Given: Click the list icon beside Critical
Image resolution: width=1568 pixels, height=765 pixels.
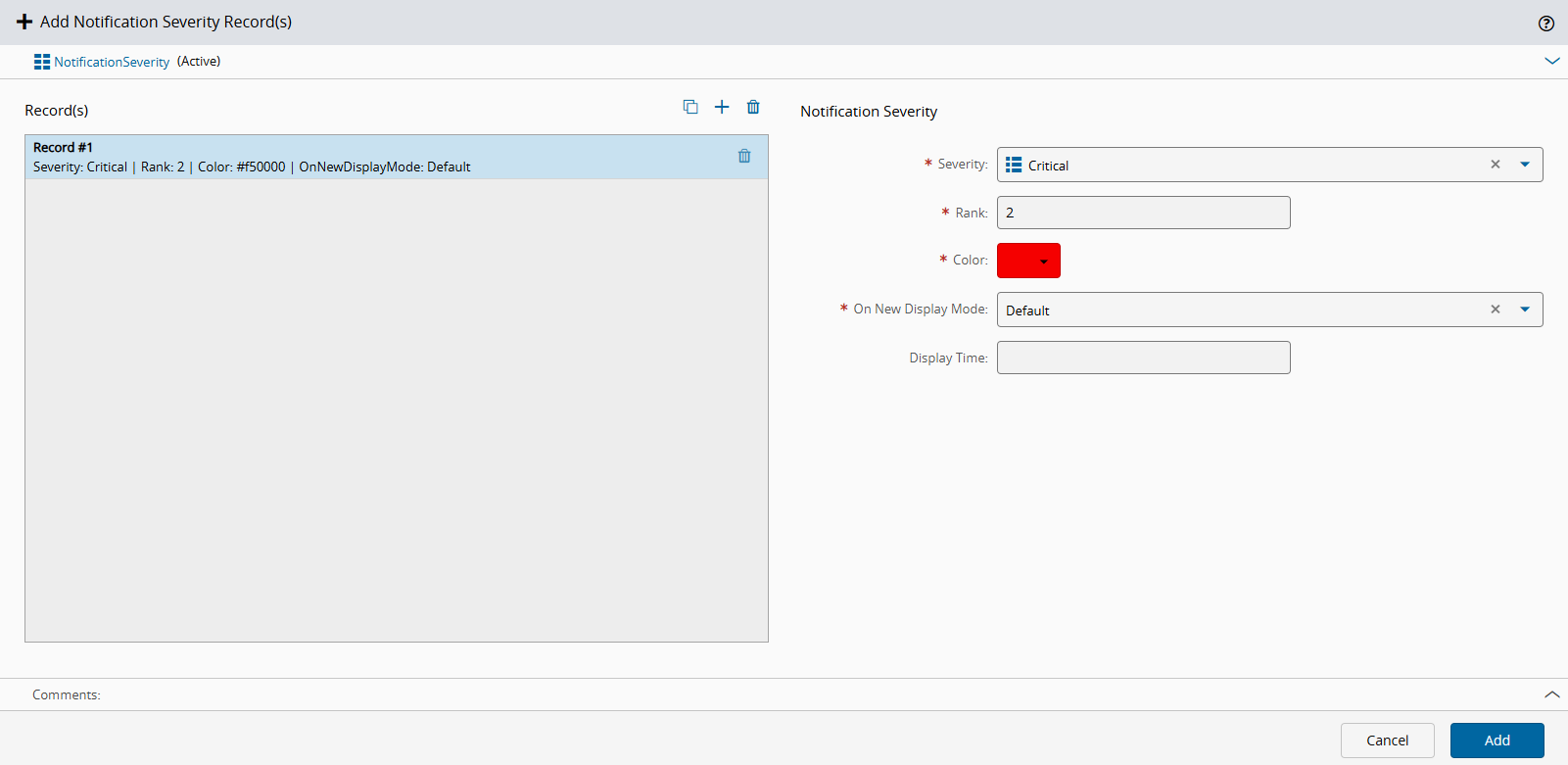Looking at the screenshot, I should point(1014,165).
